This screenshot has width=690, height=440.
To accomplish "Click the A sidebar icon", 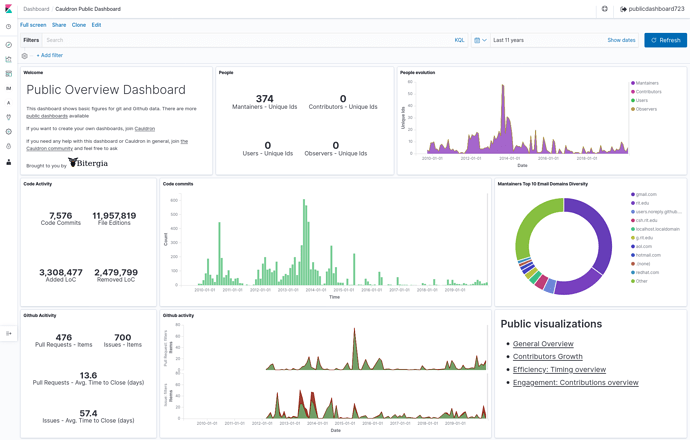I will pyautogui.click(x=8, y=103).
